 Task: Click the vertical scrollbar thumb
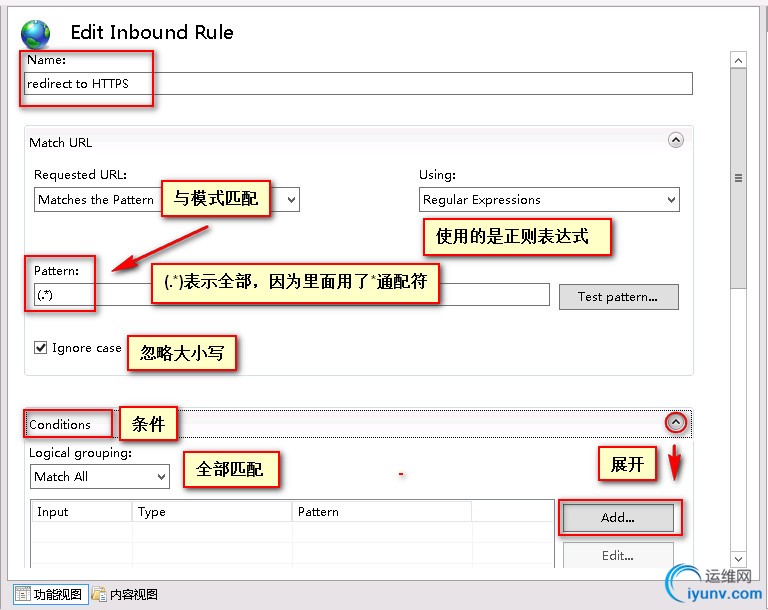click(738, 178)
